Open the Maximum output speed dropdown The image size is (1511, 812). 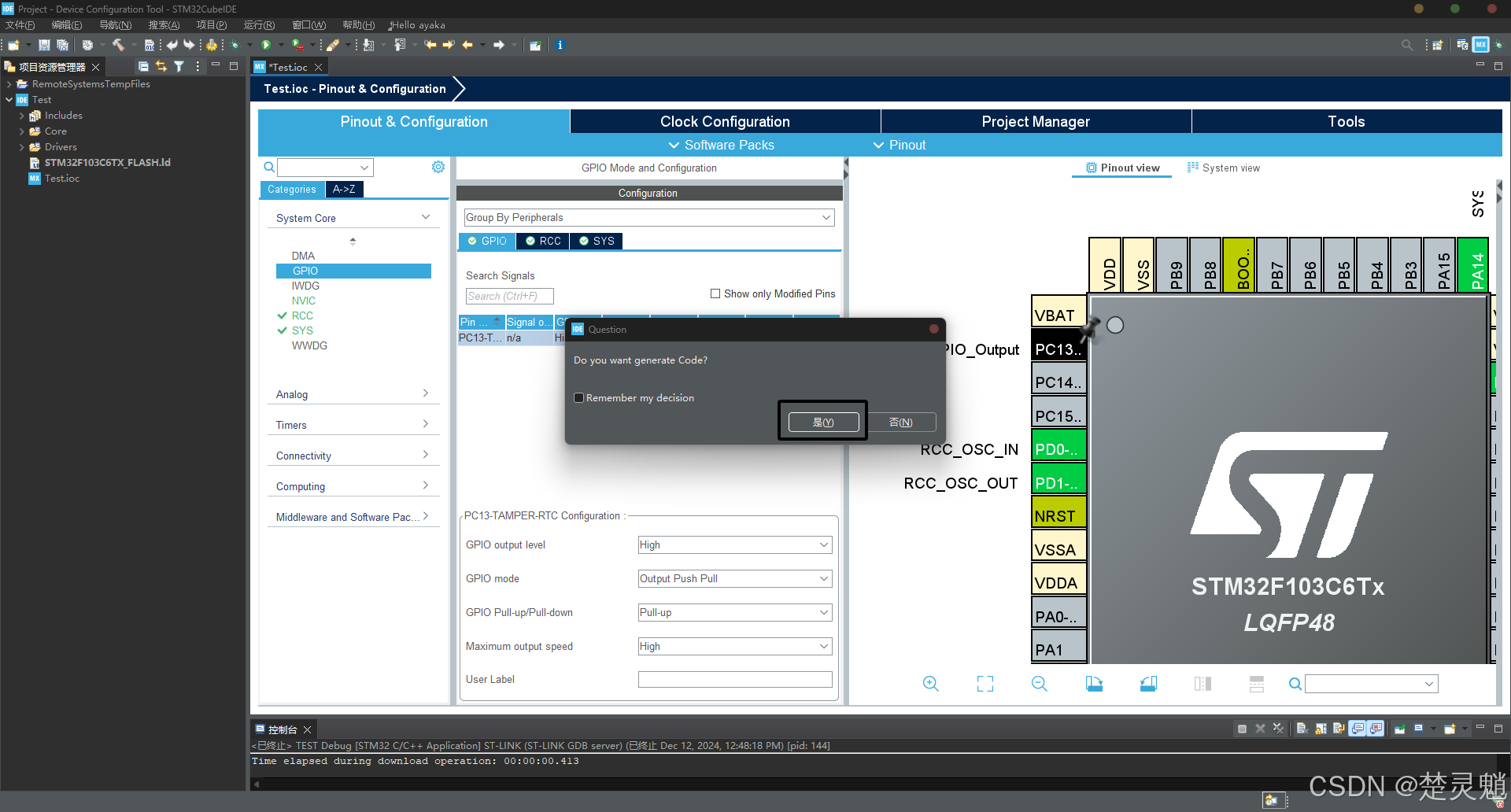click(735, 646)
